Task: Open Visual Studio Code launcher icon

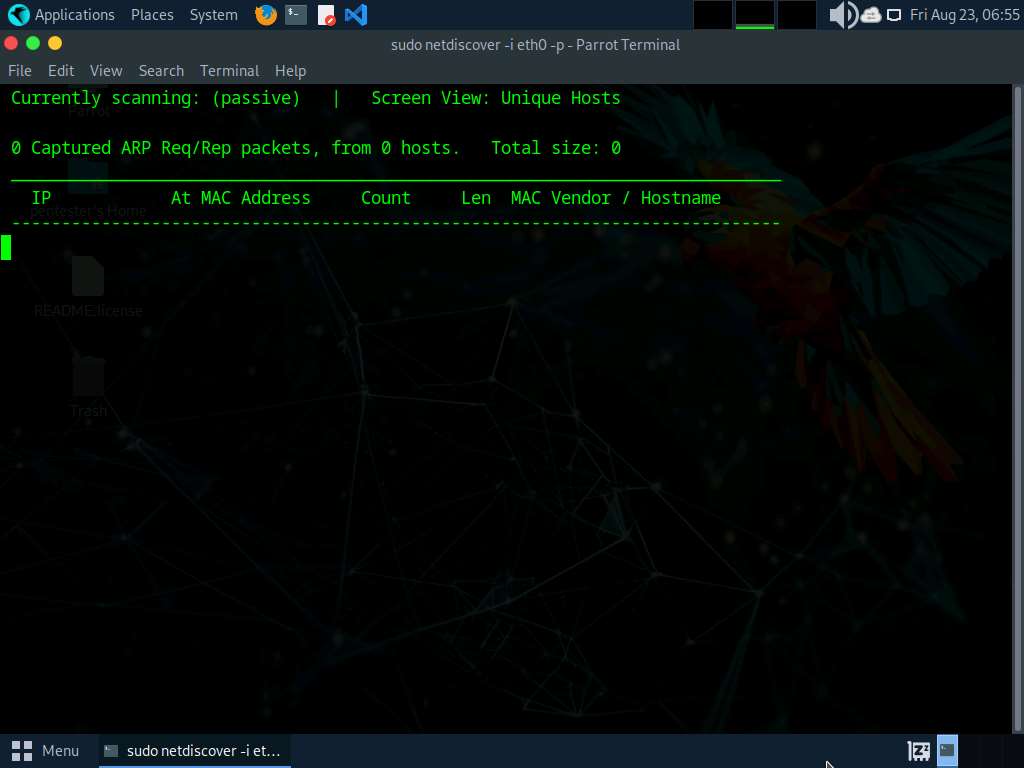Action: click(x=356, y=14)
